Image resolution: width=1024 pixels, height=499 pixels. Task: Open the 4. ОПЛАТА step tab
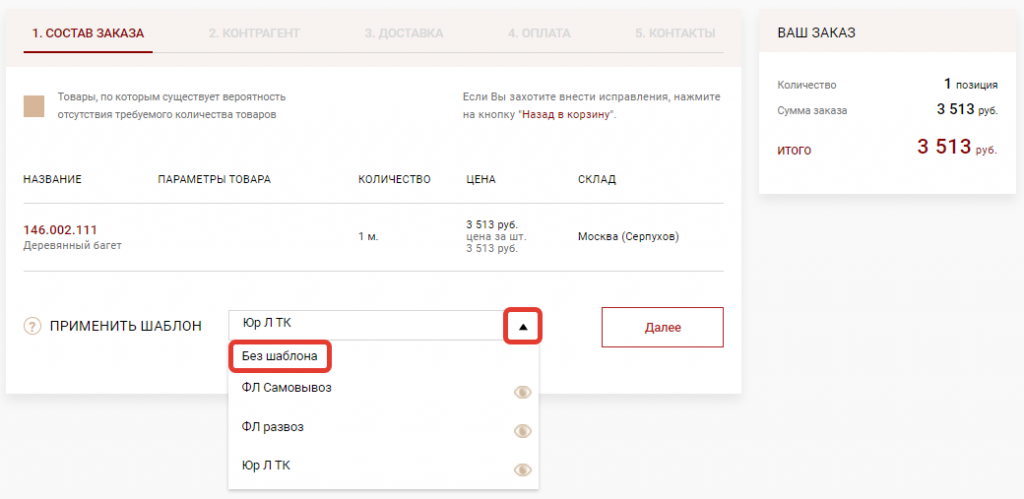[x=539, y=33]
